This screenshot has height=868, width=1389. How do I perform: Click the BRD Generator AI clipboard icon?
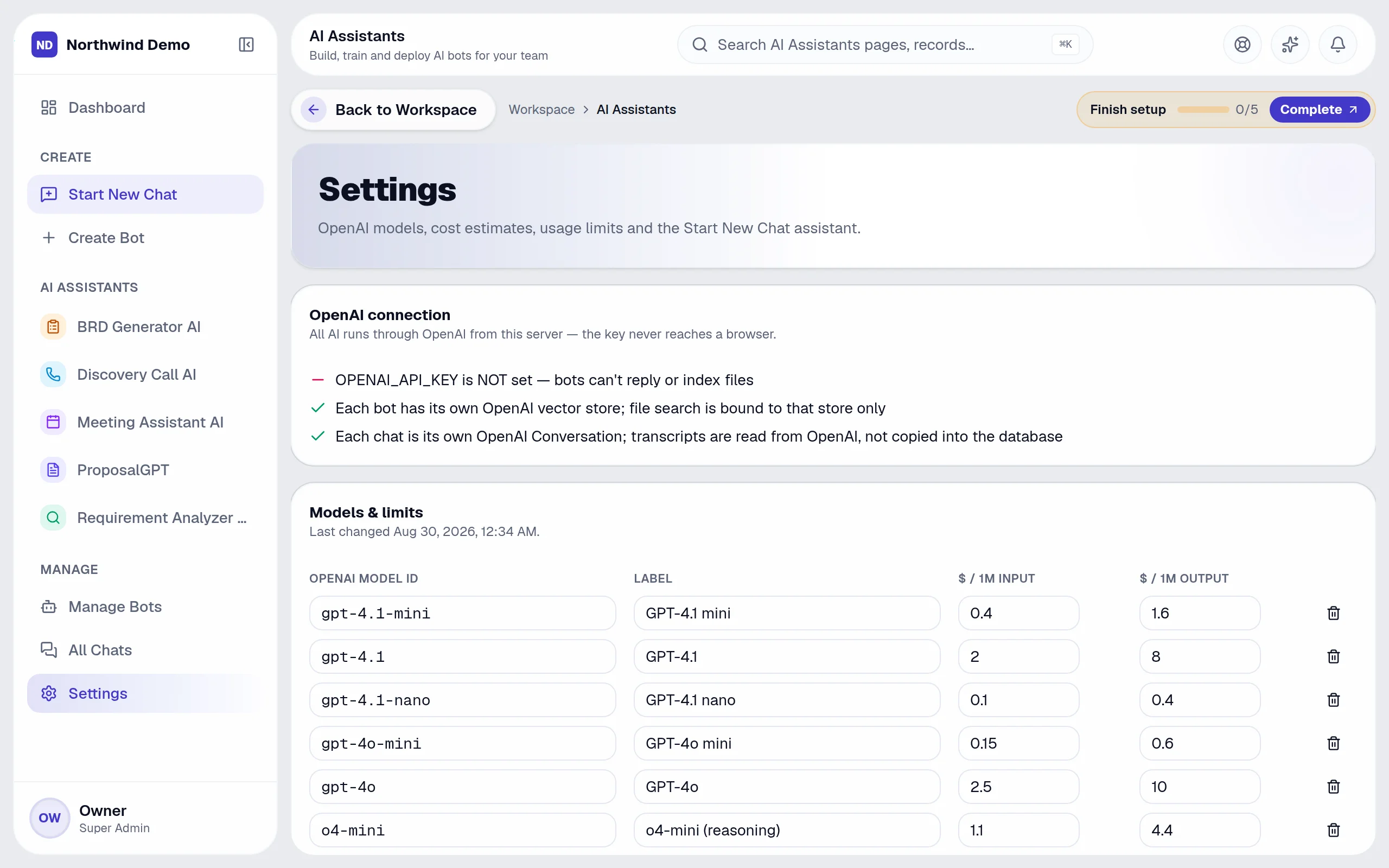pyautogui.click(x=53, y=327)
